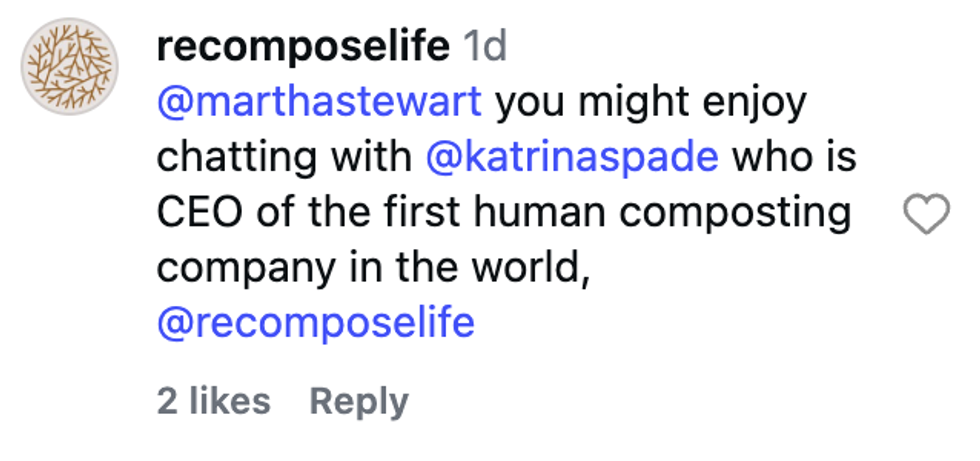Select the bold commenter name recomposelife
This screenshot has width=980, height=461.
coord(303,46)
